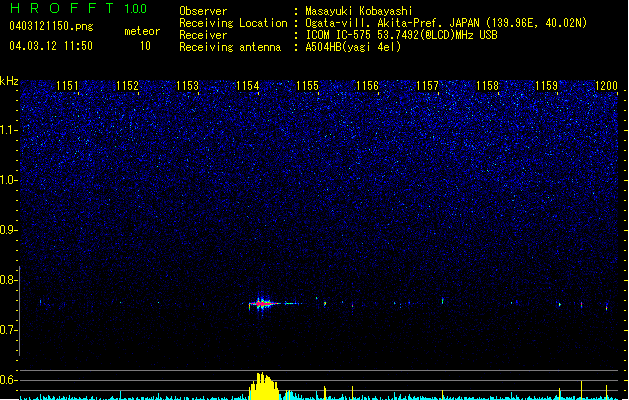The image size is (629, 400).
Task: Select observer name Masayuki Kobayashi
Action: click(359, 11)
